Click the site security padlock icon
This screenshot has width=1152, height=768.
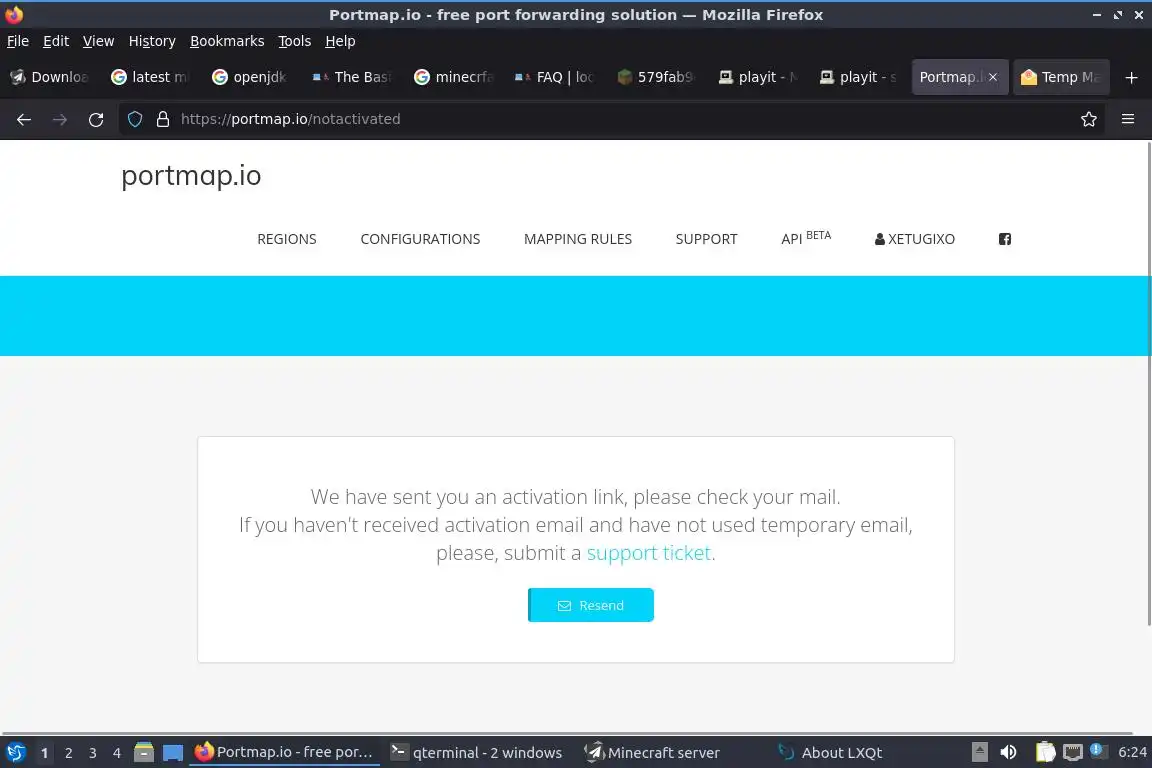tap(162, 119)
